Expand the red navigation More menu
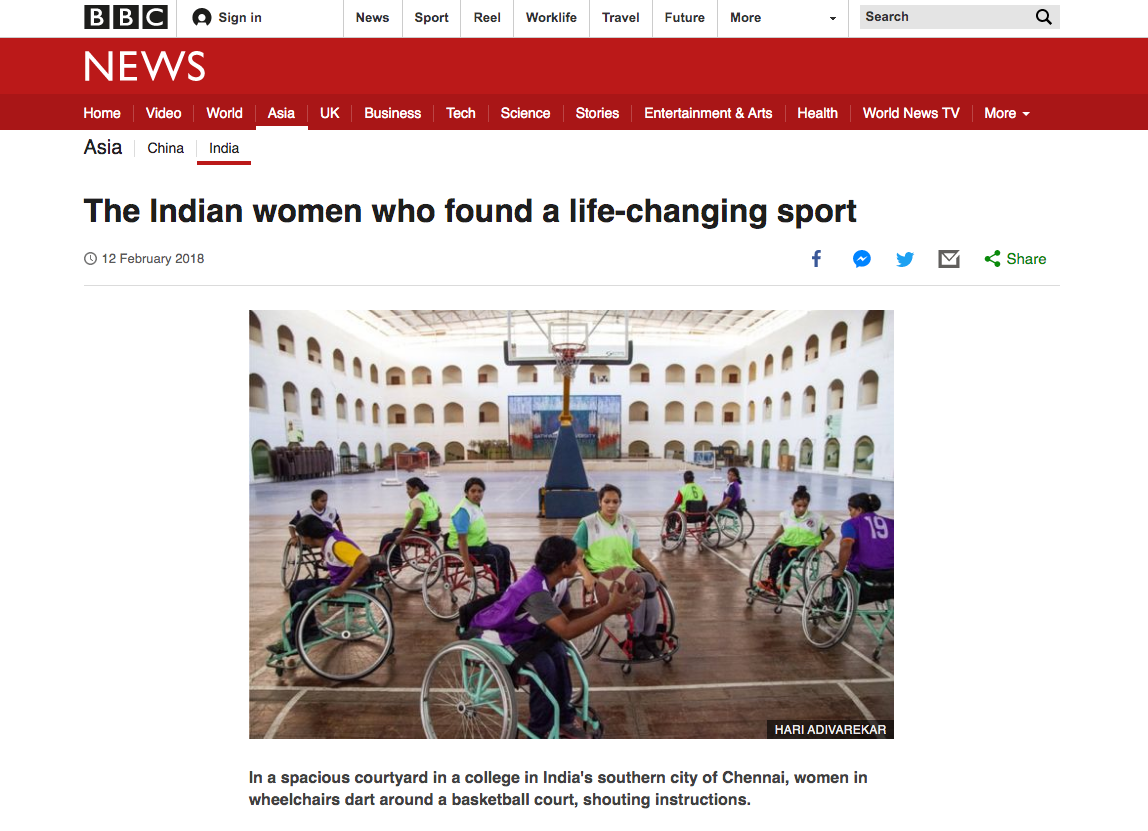 (x=1007, y=113)
